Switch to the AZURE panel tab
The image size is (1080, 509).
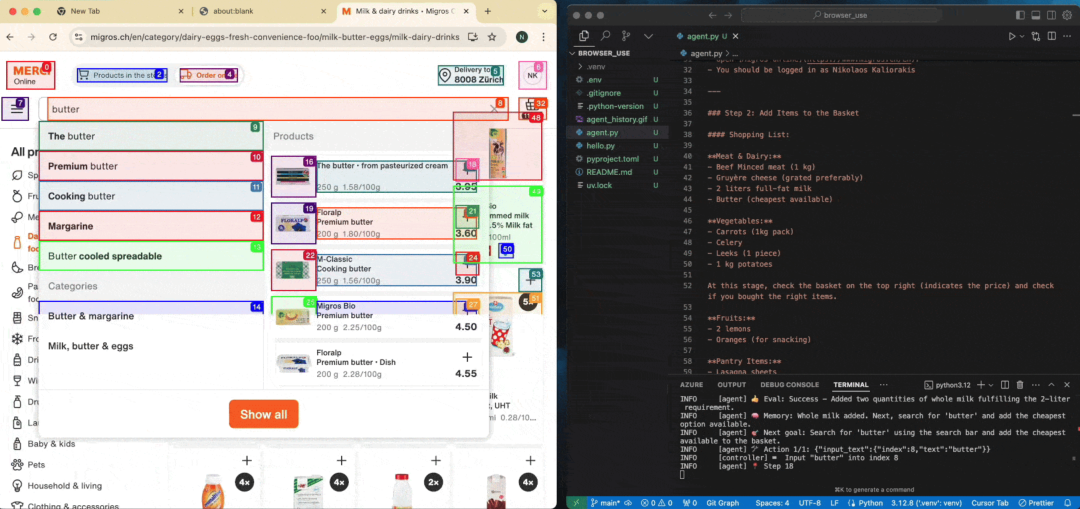tap(691, 384)
